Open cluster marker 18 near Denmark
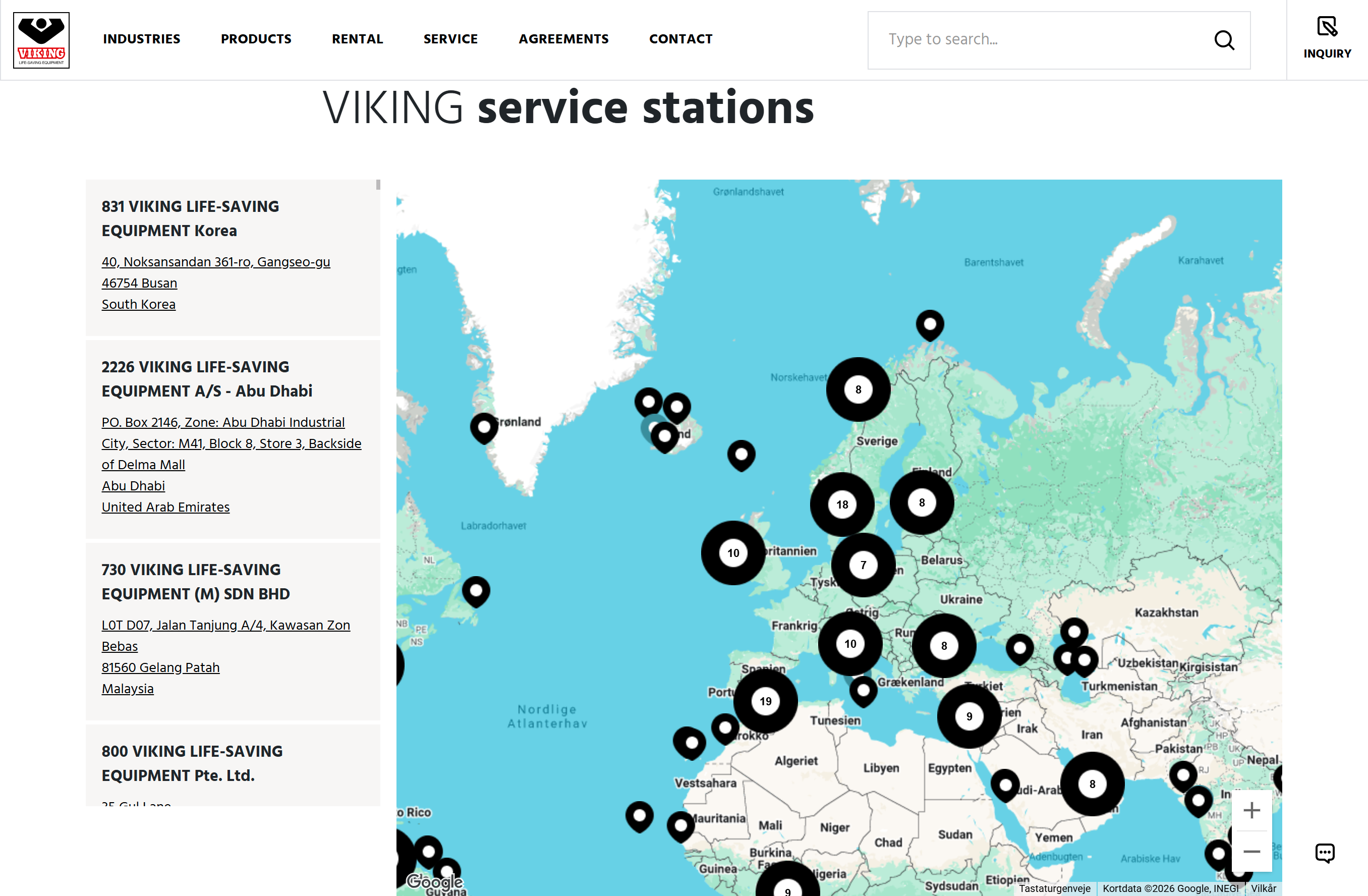This screenshot has width=1368, height=896. pyautogui.click(x=842, y=504)
